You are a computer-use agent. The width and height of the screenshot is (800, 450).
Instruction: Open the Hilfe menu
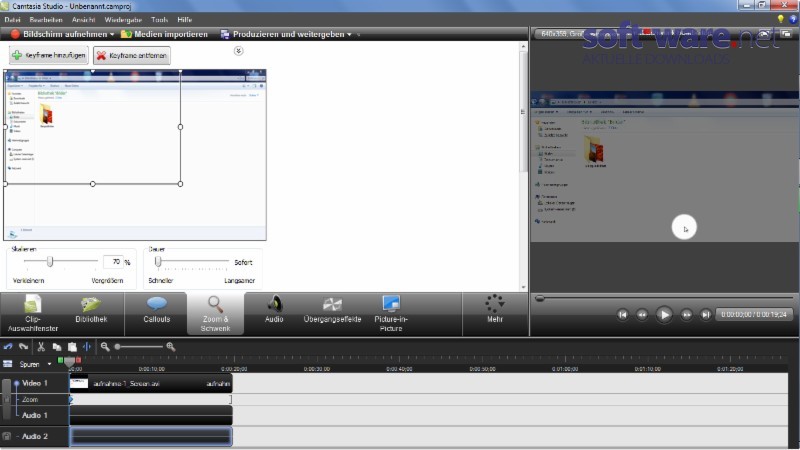click(x=185, y=20)
